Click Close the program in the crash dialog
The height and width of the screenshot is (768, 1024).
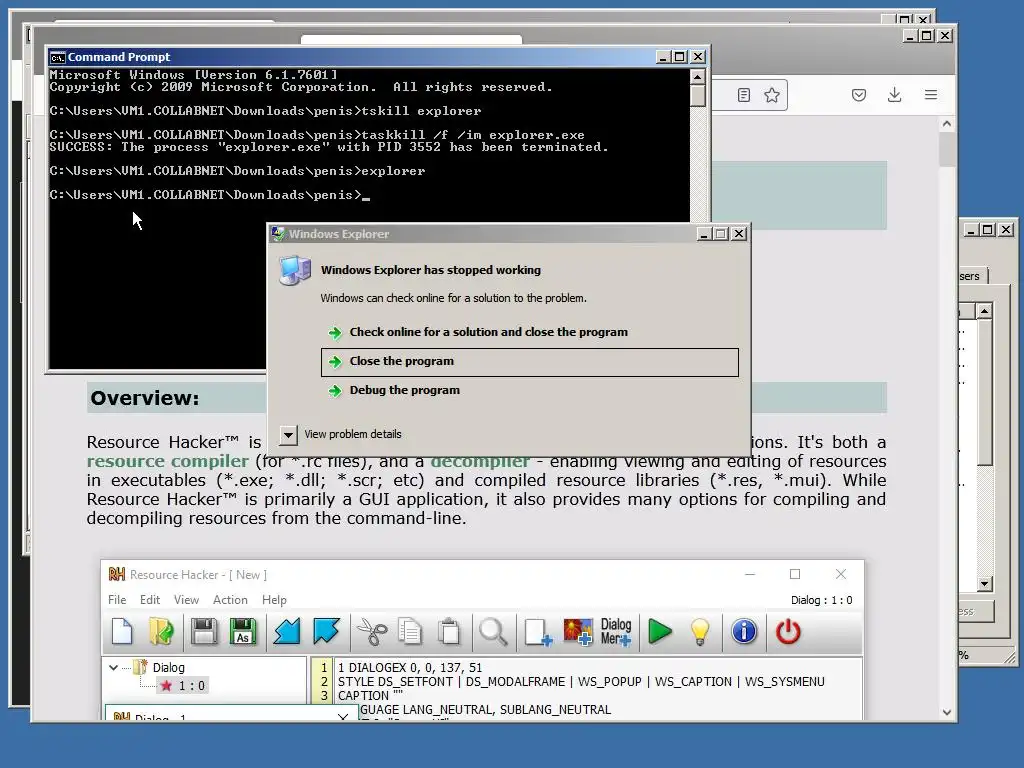coord(530,362)
